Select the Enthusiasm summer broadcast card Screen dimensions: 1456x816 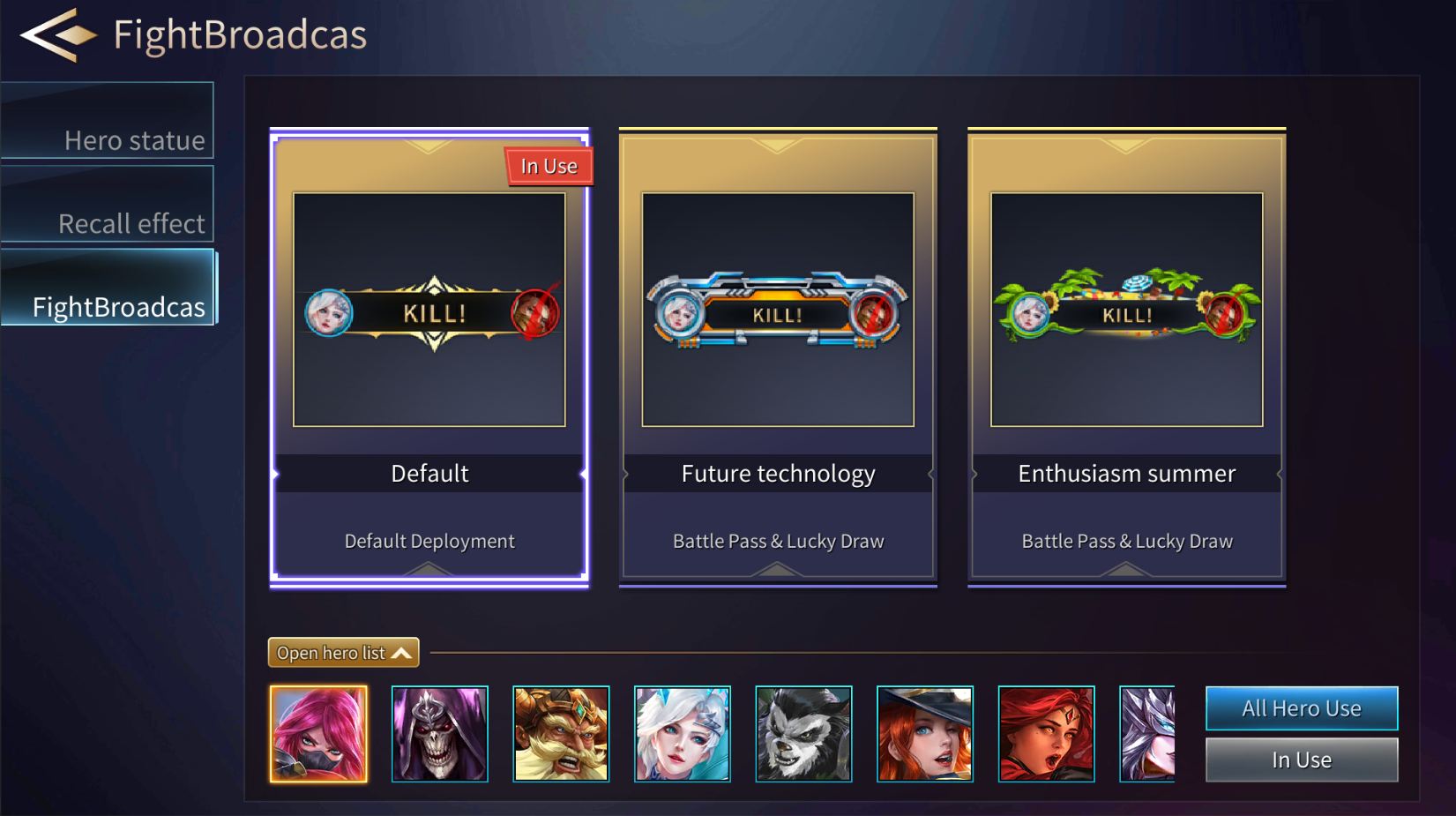click(1127, 357)
